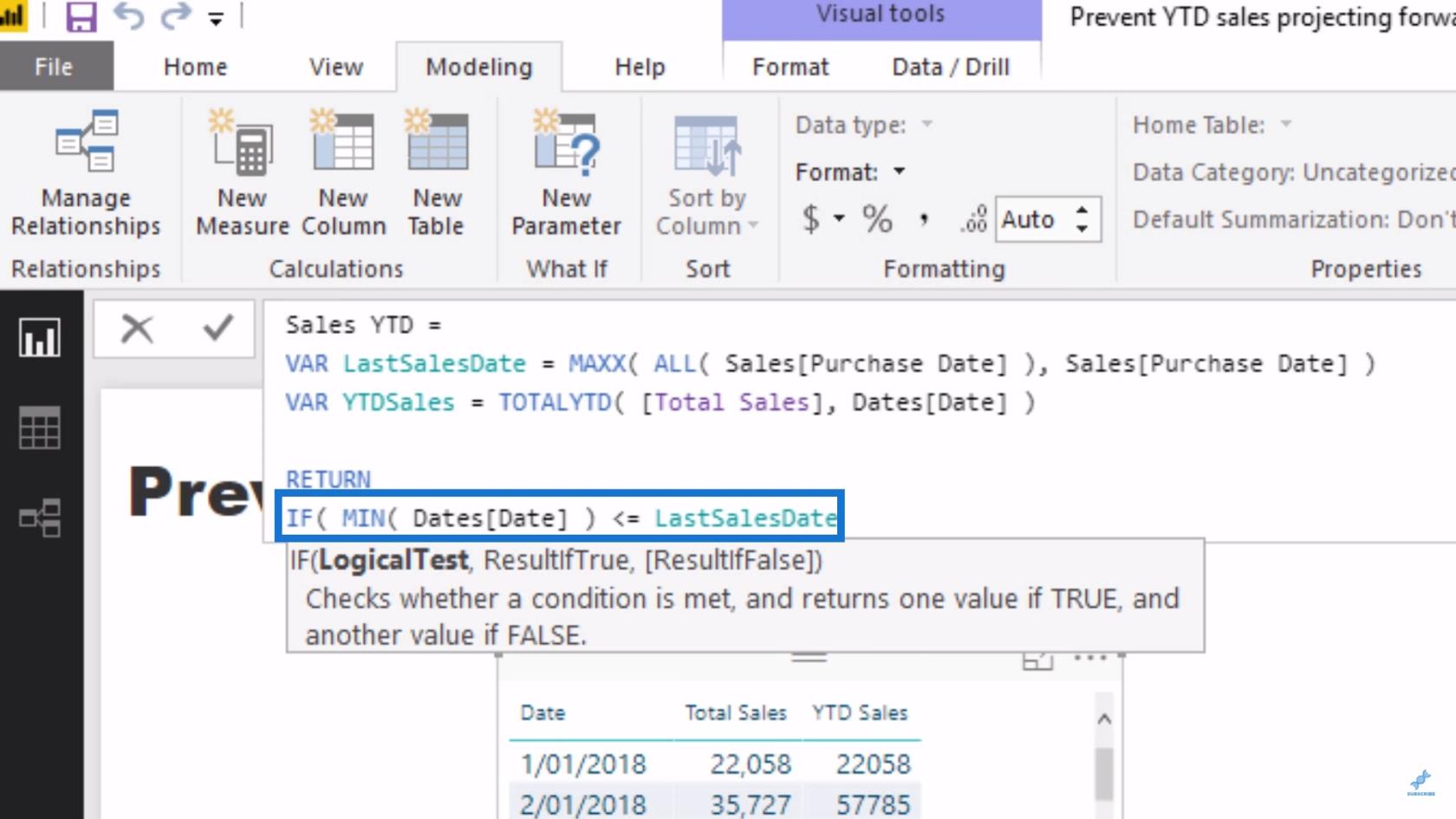Decrease decimal places with down stepper
Image resolution: width=1456 pixels, height=819 pixels.
pos(1082,229)
